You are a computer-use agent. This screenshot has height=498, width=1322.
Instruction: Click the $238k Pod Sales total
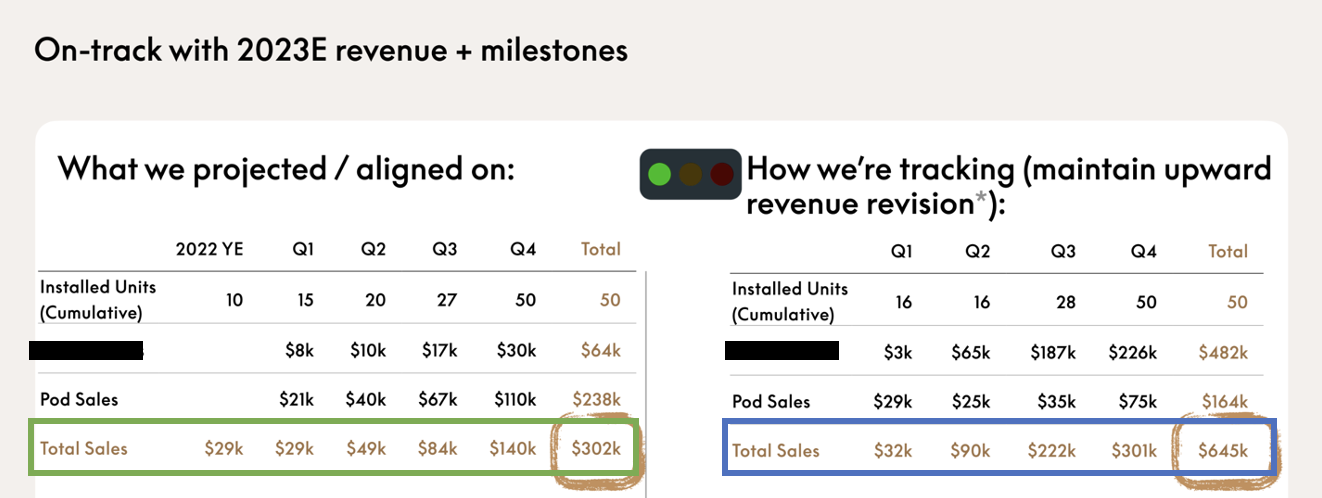596,399
